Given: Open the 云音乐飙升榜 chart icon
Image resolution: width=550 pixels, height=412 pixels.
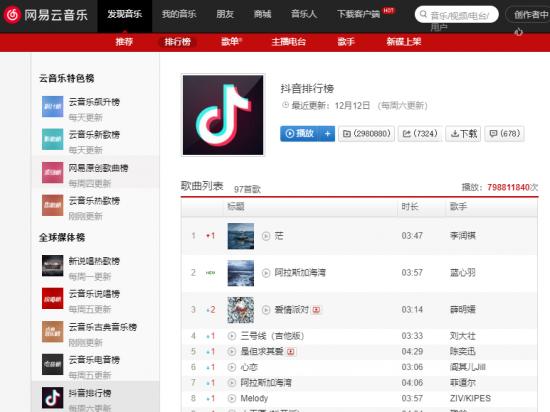Looking at the screenshot, I should [53, 107].
